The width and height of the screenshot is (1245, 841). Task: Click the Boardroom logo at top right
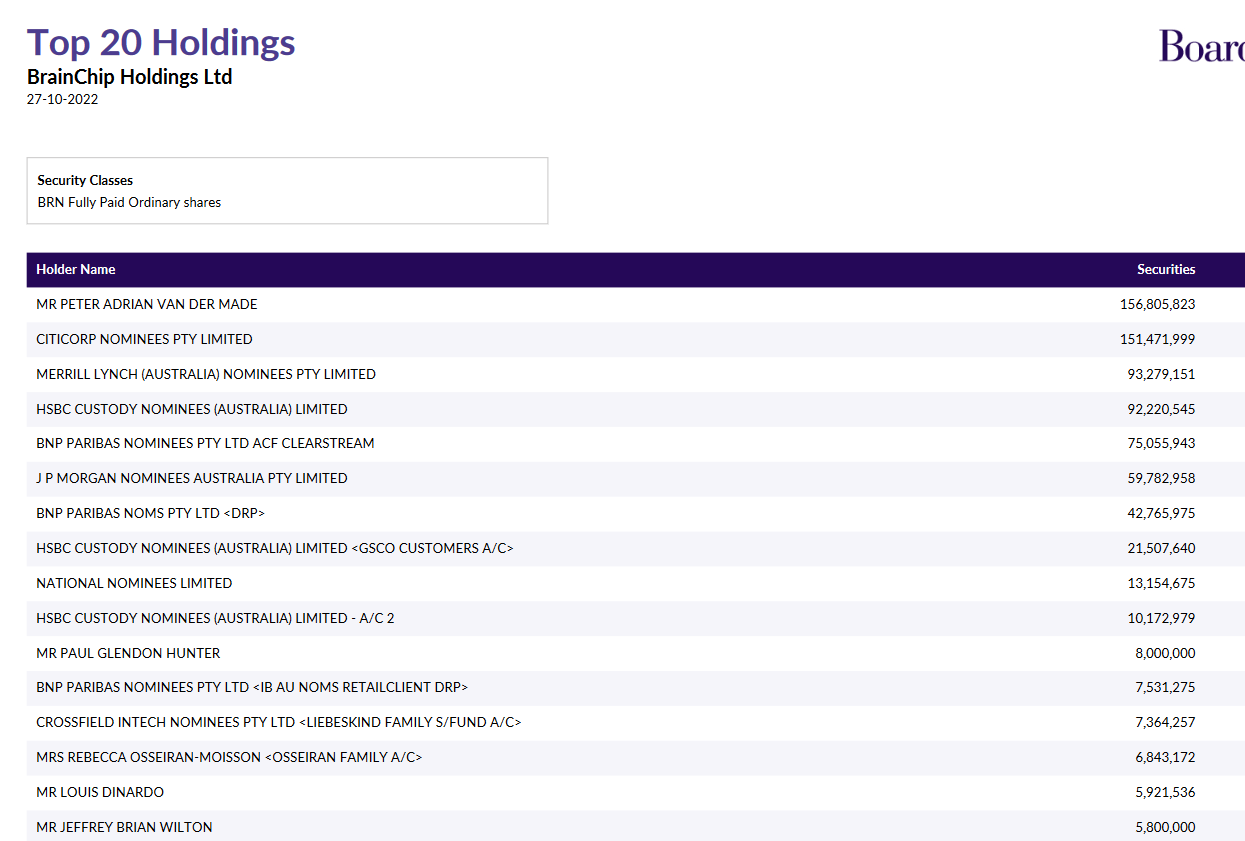[1202, 46]
